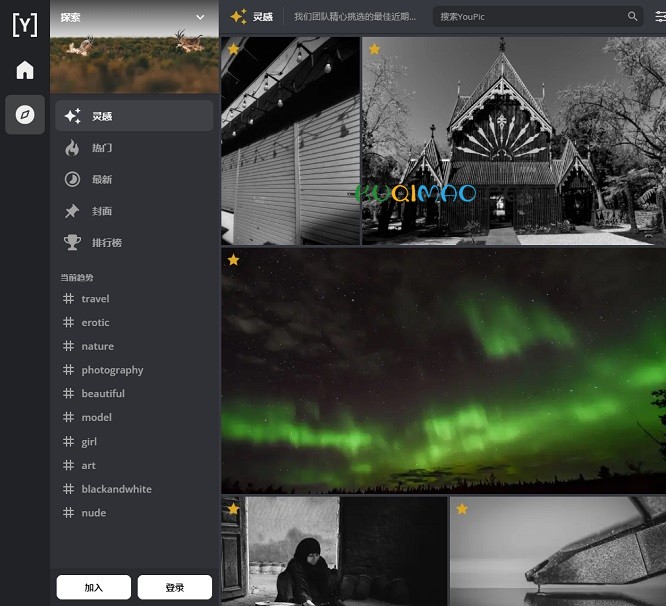Open the string-lights building photo
Screen dimensions: 666x606
pyautogui.click(x=291, y=141)
